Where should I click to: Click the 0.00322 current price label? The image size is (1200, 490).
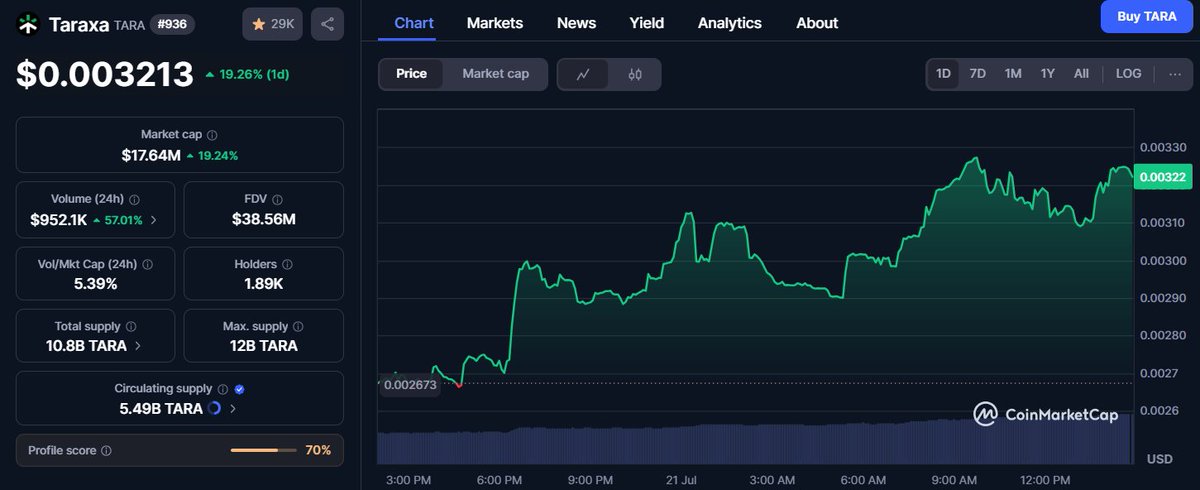pyautogui.click(x=1161, y=178)
